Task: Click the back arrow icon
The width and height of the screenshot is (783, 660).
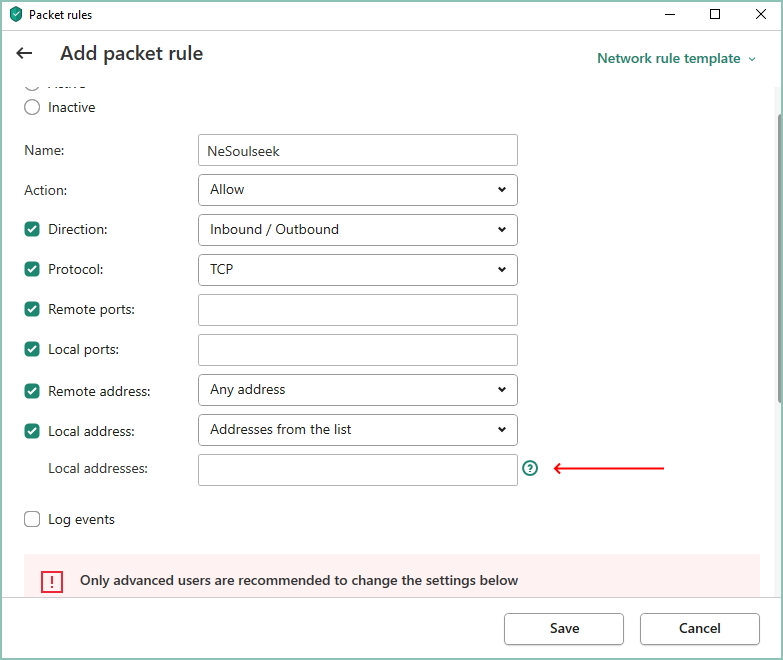Action: pyautogui.click(x=25, y=54)
